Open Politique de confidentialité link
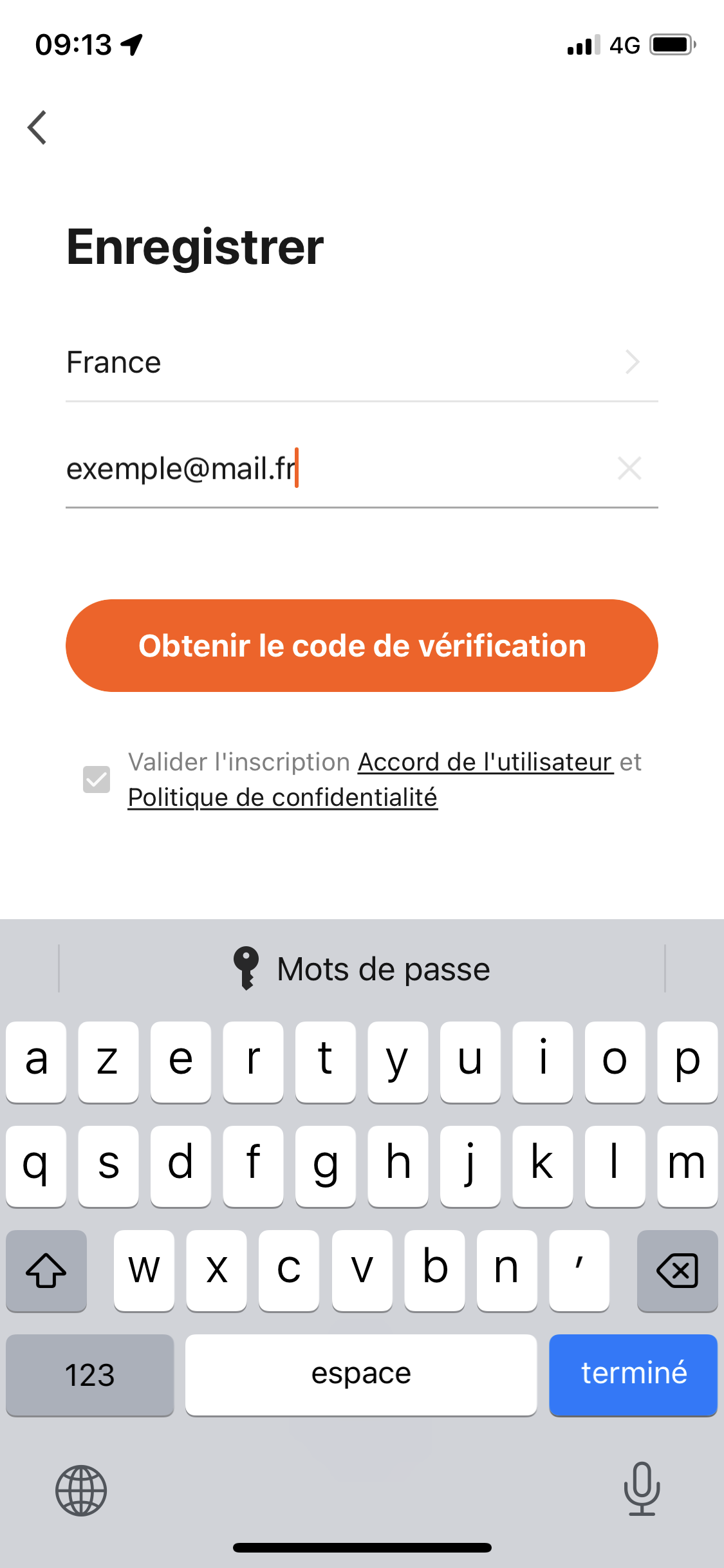 coord(283,798)
